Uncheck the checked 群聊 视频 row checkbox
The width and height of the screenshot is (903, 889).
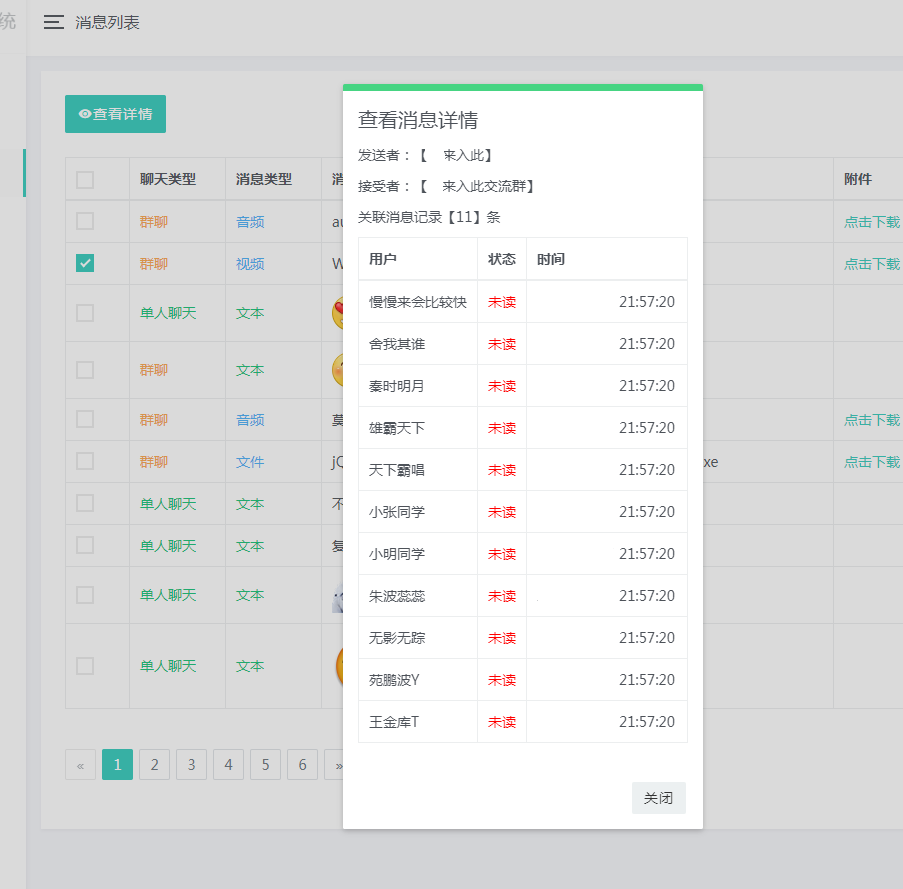click(85, 263)
